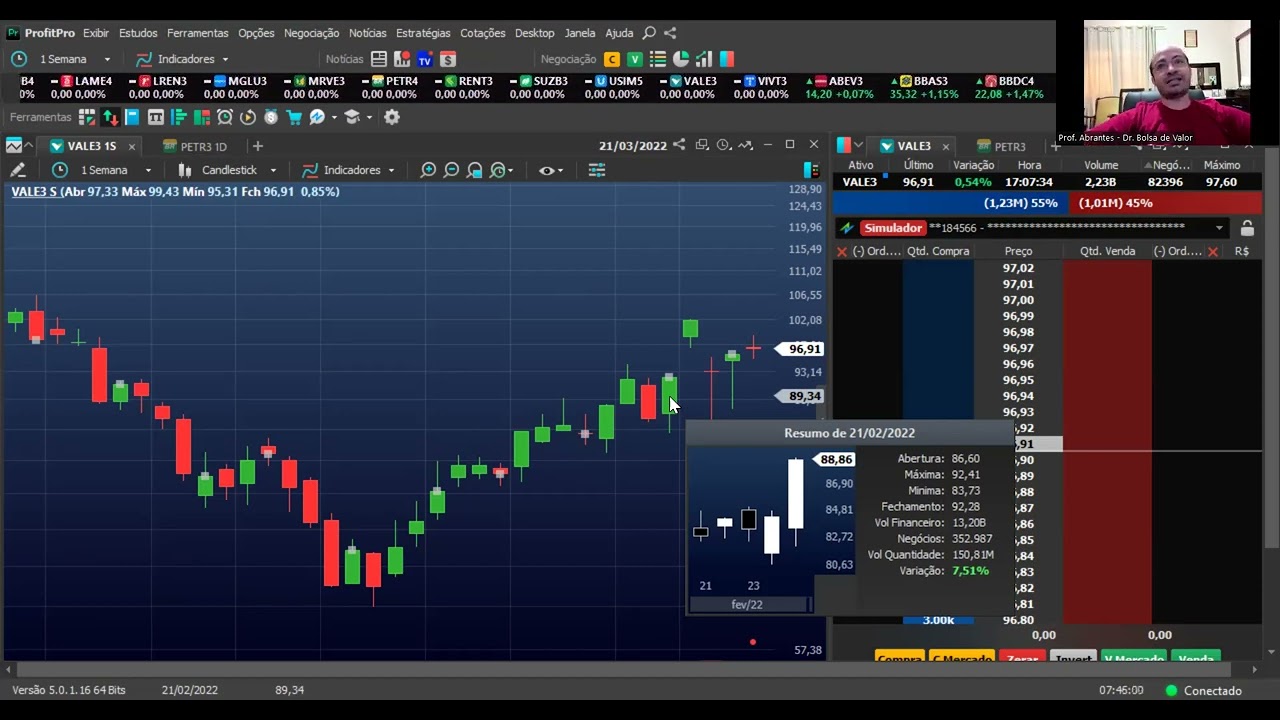Screen dimensions: 1280x720
Task: Open the orange S news icon
Action: [x=448, y=59]
